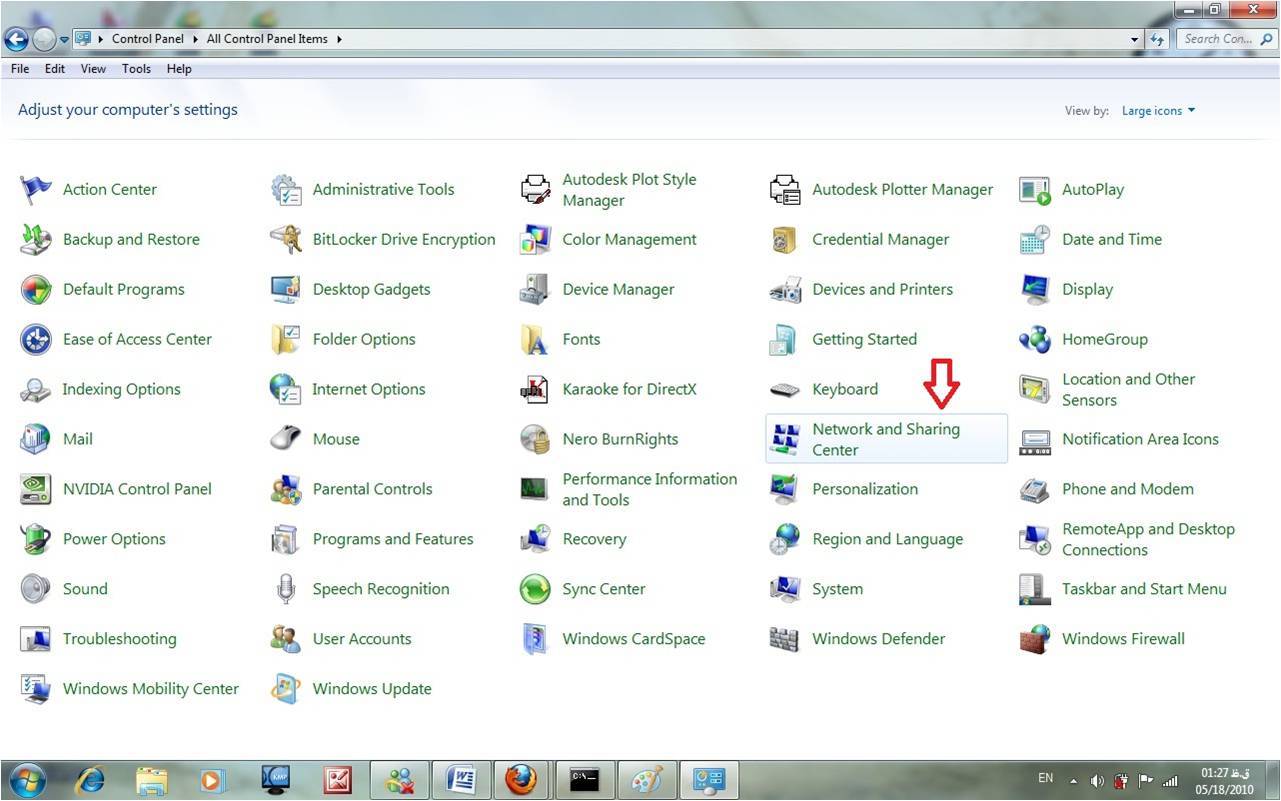
Task: Click the Display monitor icon
Action: (x=1035, y=289)
